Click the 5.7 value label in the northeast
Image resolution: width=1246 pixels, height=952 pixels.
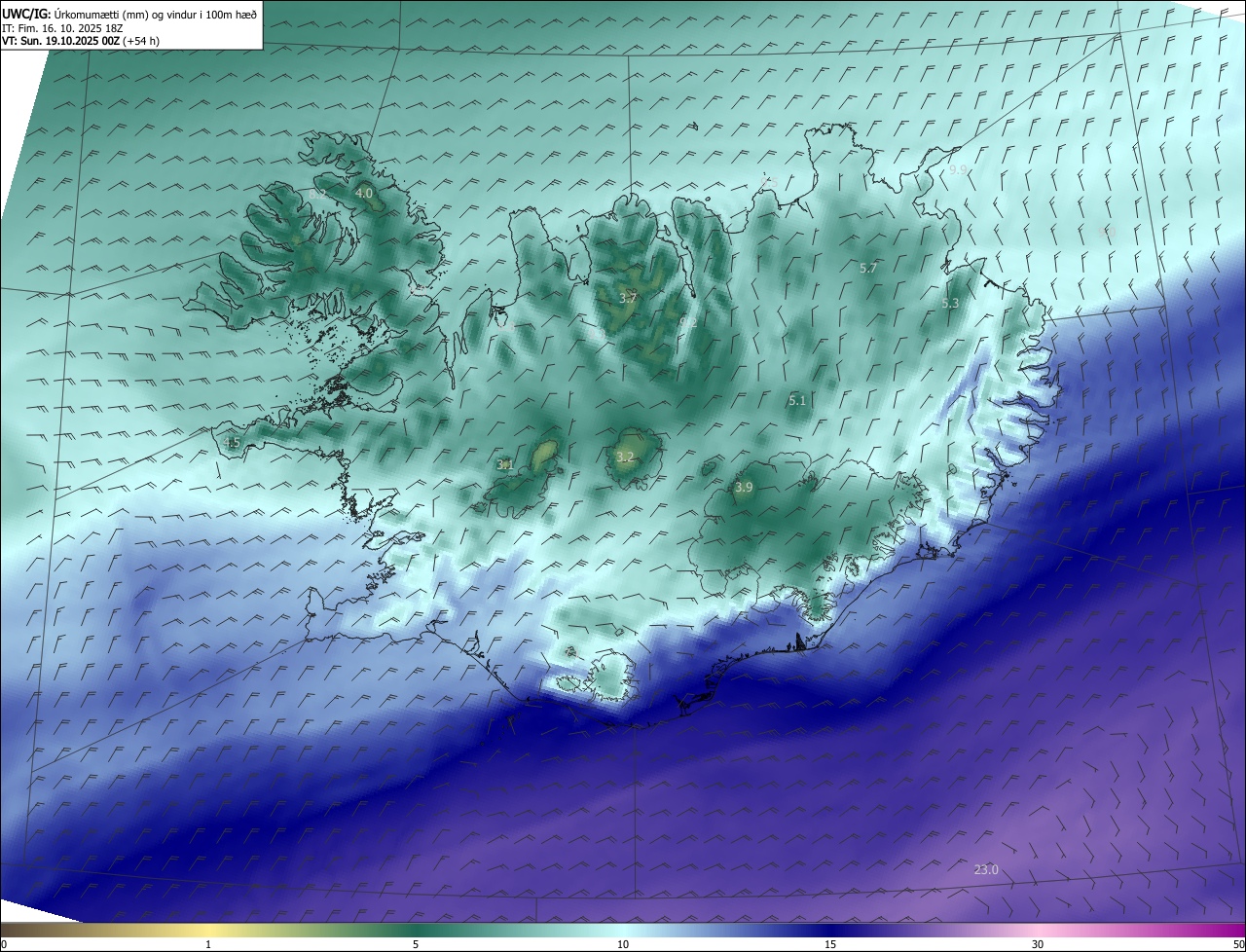[868, 268]
